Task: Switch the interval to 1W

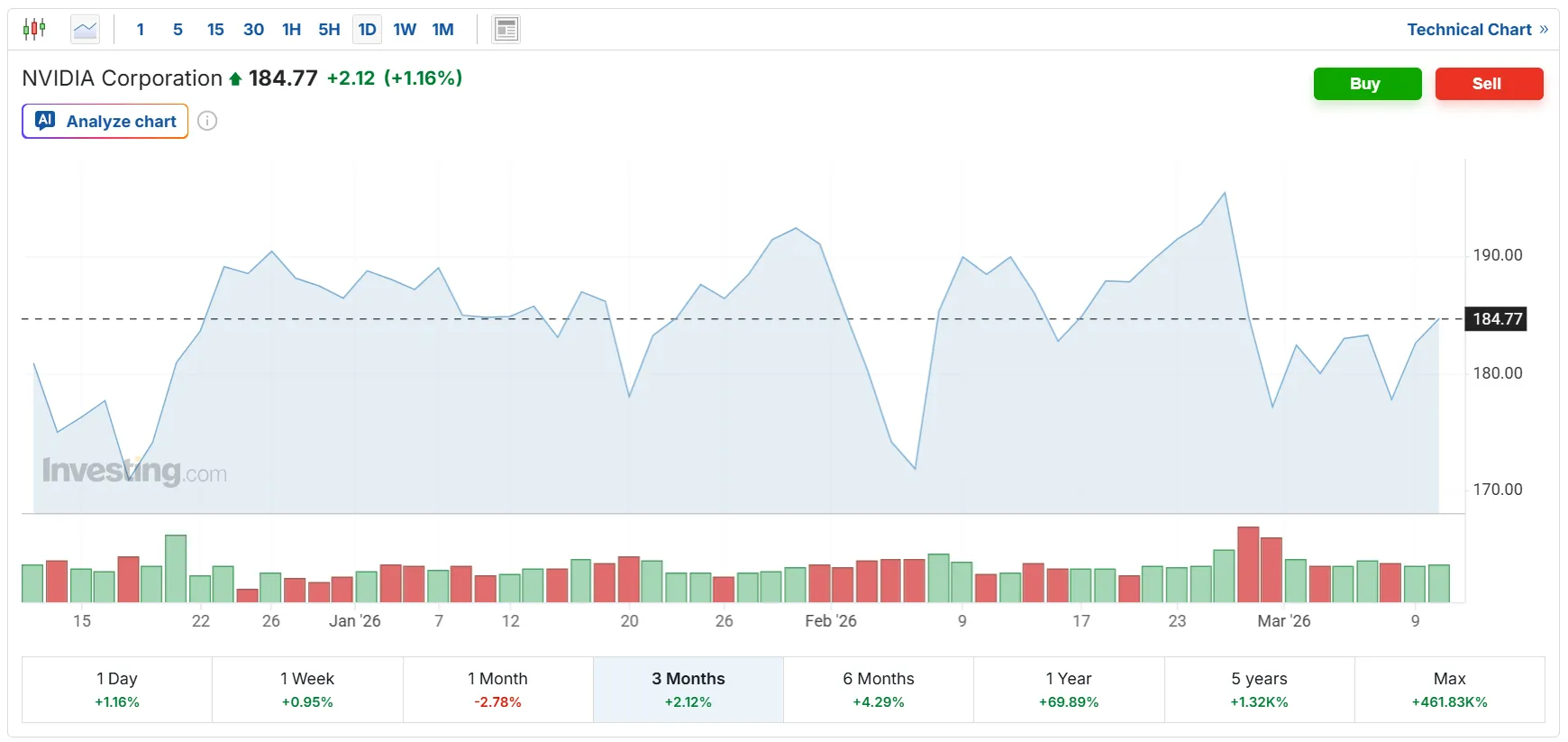Action: point(405,30)
